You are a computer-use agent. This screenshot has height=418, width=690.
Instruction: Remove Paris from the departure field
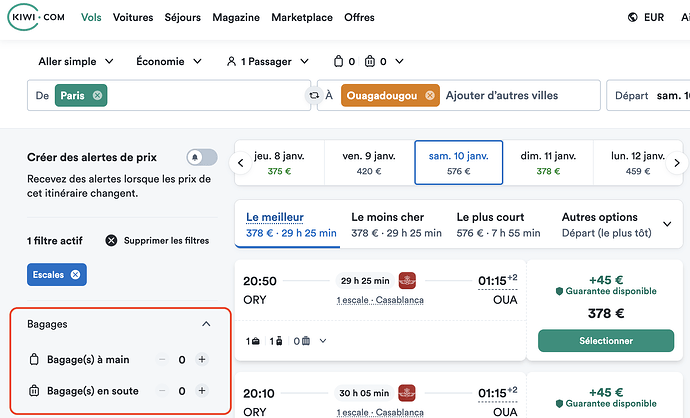point(97,95)
